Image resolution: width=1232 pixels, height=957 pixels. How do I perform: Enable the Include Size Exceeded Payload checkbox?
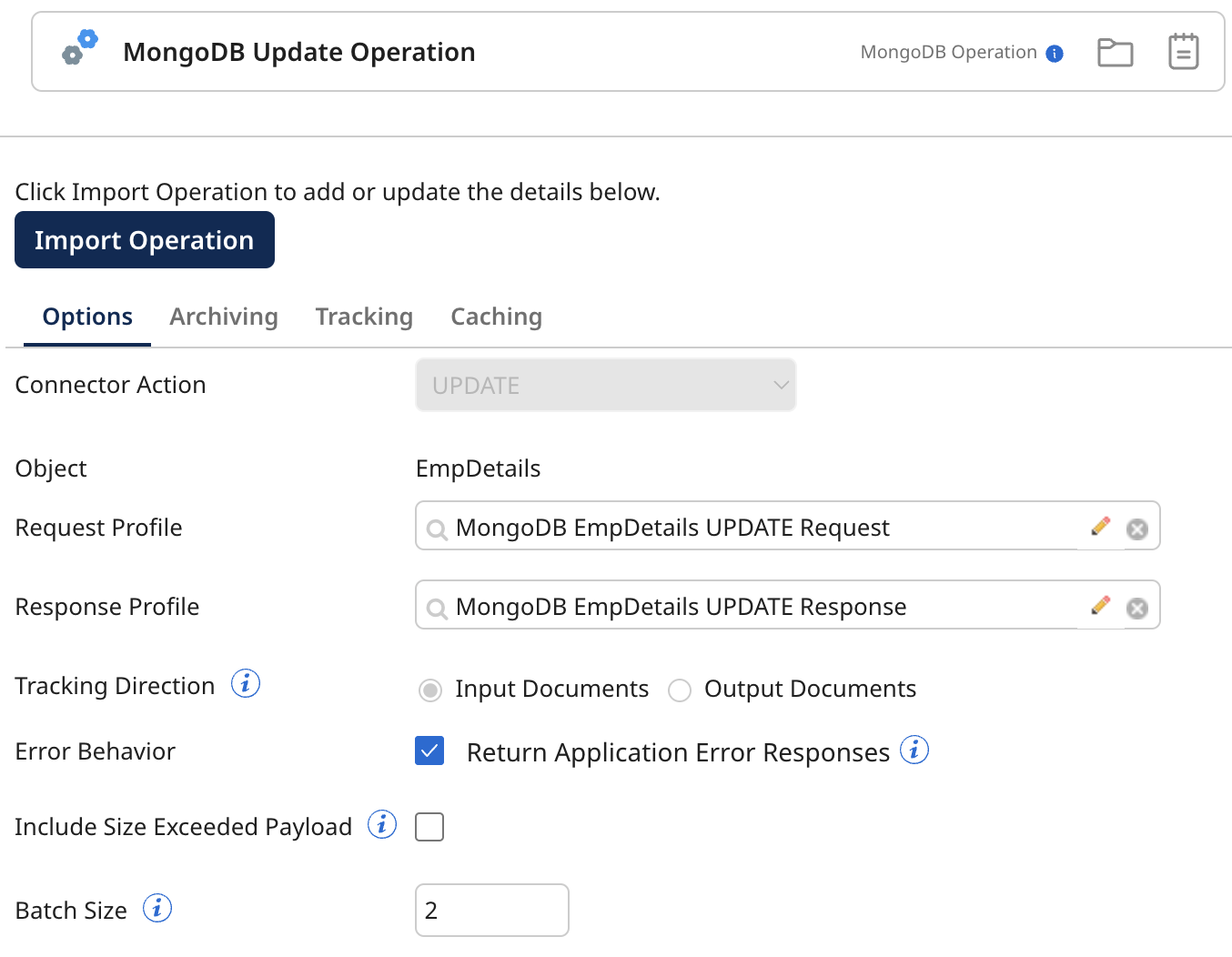pyautogui.click(x=429, y=827)
